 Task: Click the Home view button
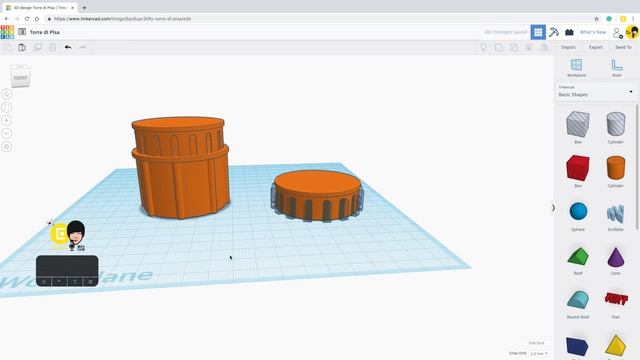pyautogui.click(x=7, y=94)
